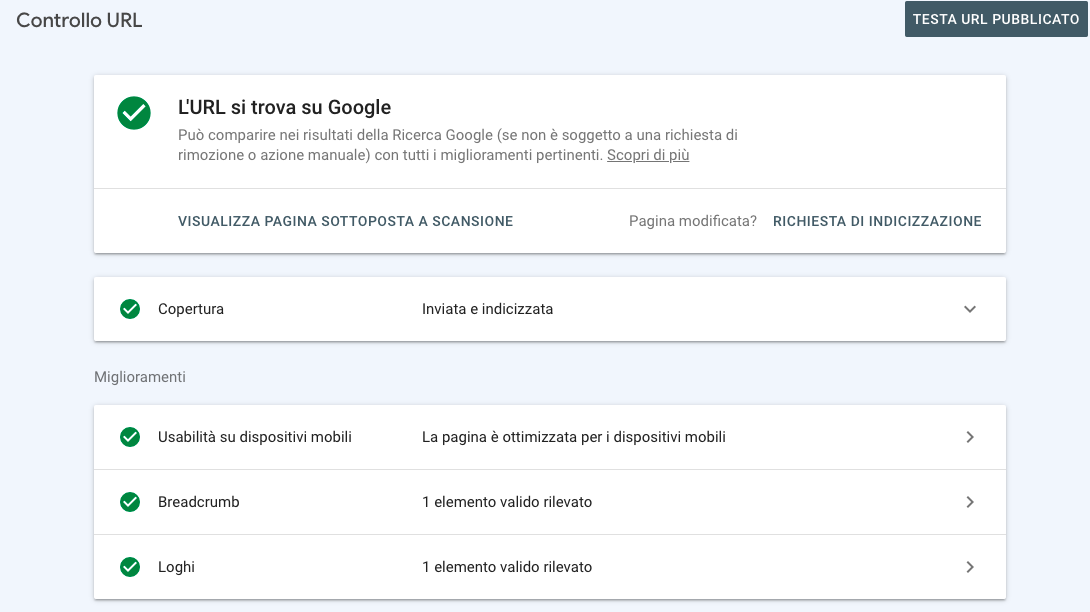Click VISUALIZZA PAGINA SOTTOPOSTA A SCANSIONE
Screen dimensions: 1090x612
coord(345,221)
